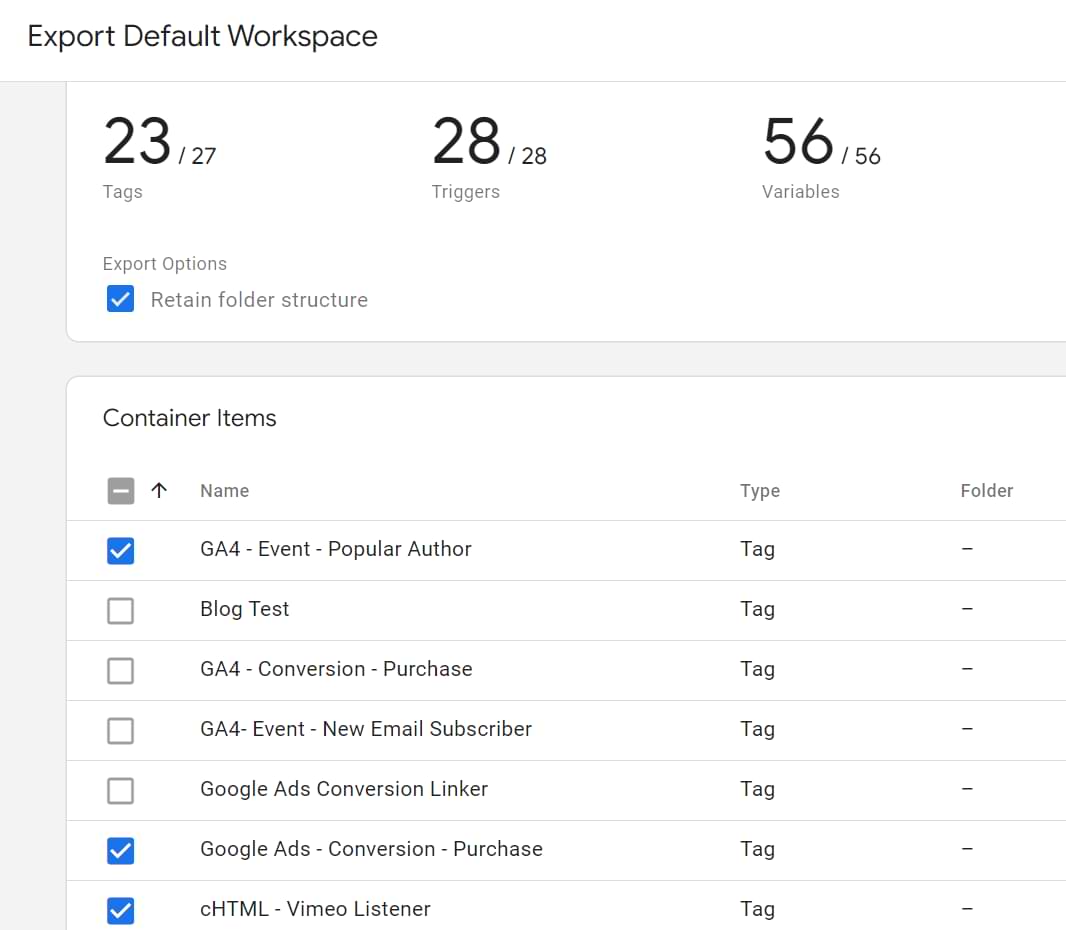Uncheck the GA4 - Event - Popular Author checkbox

coord(120,550)
